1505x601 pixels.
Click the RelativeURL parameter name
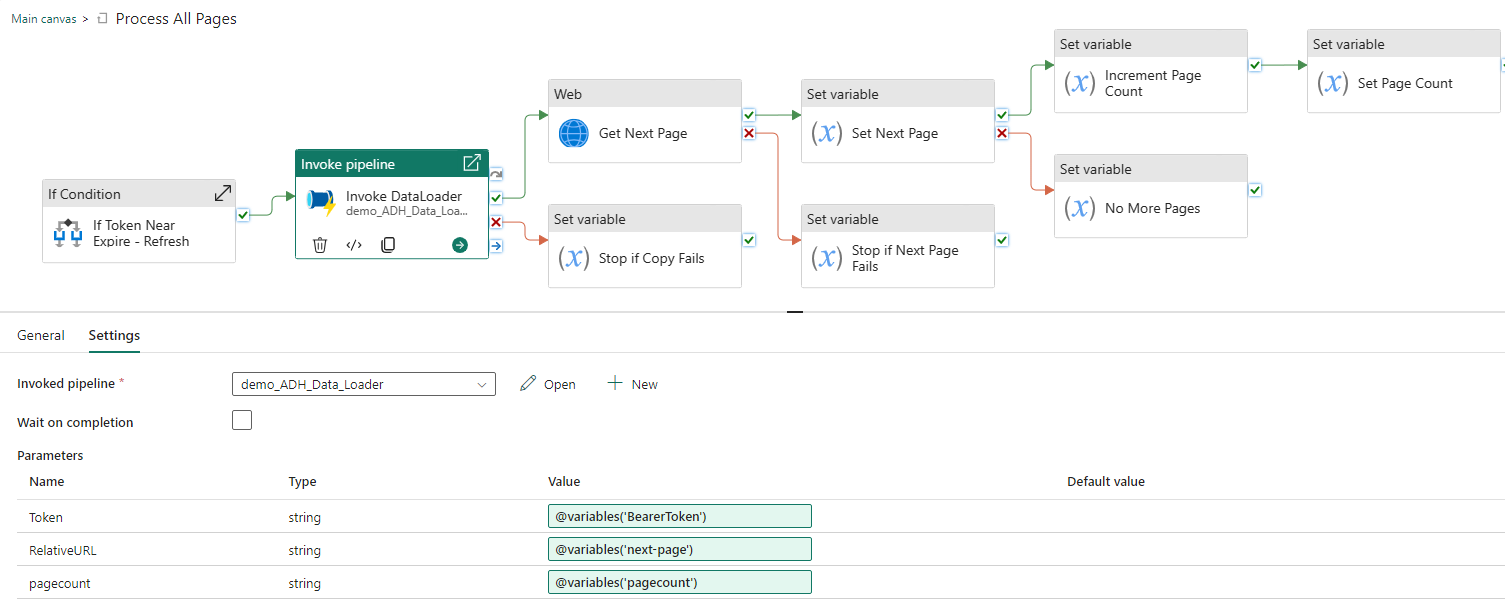pyautogui.click(x=63, y=550)
